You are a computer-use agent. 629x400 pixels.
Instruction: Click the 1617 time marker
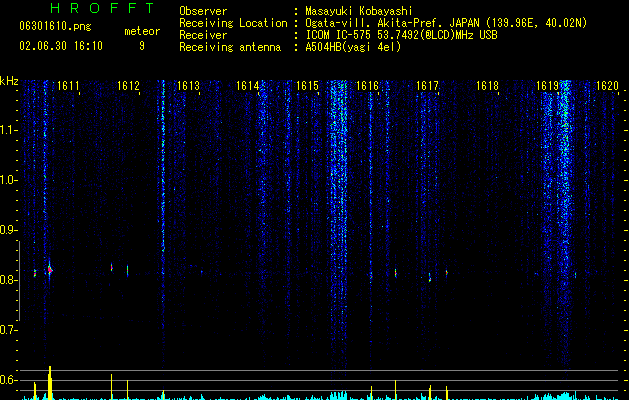pos(427,86)
